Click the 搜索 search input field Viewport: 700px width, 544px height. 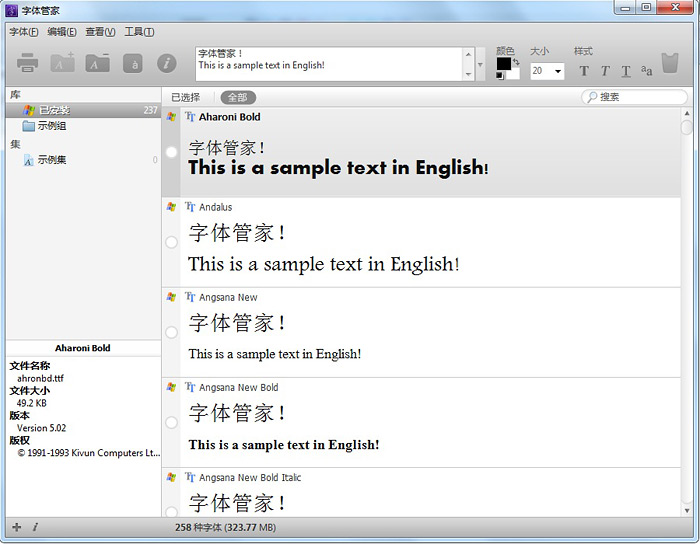coord(640,97)
